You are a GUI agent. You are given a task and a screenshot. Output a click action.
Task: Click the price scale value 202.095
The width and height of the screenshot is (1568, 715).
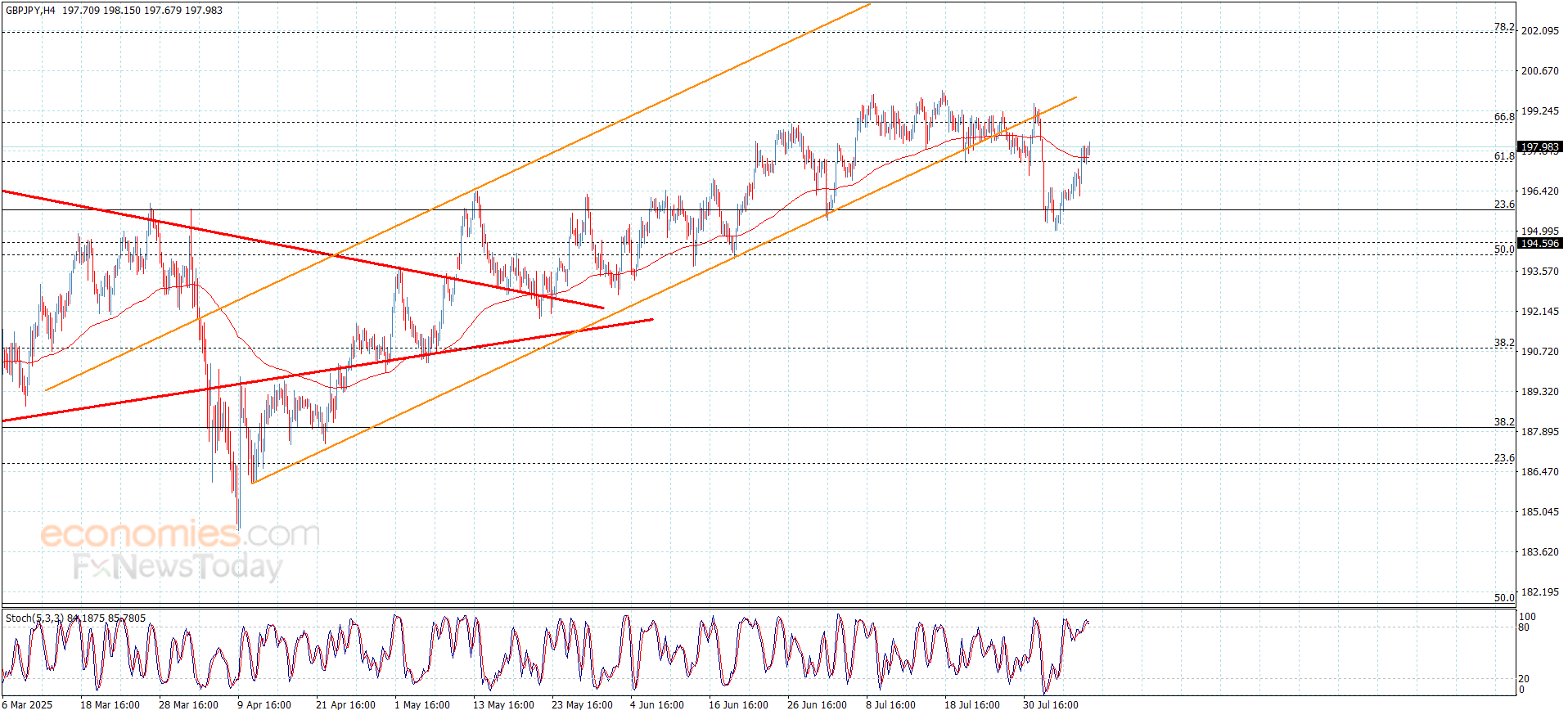tap(1539, 31)
